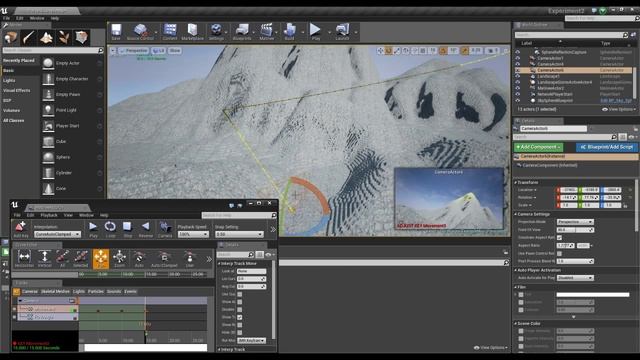640x360 pixels.
Task: Start the level with the Play toolbar icon
Action: pos(316,32)
